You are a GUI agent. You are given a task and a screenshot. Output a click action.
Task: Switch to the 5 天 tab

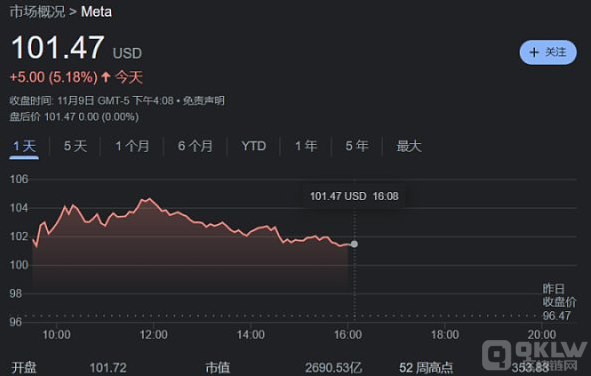(75, 146)
